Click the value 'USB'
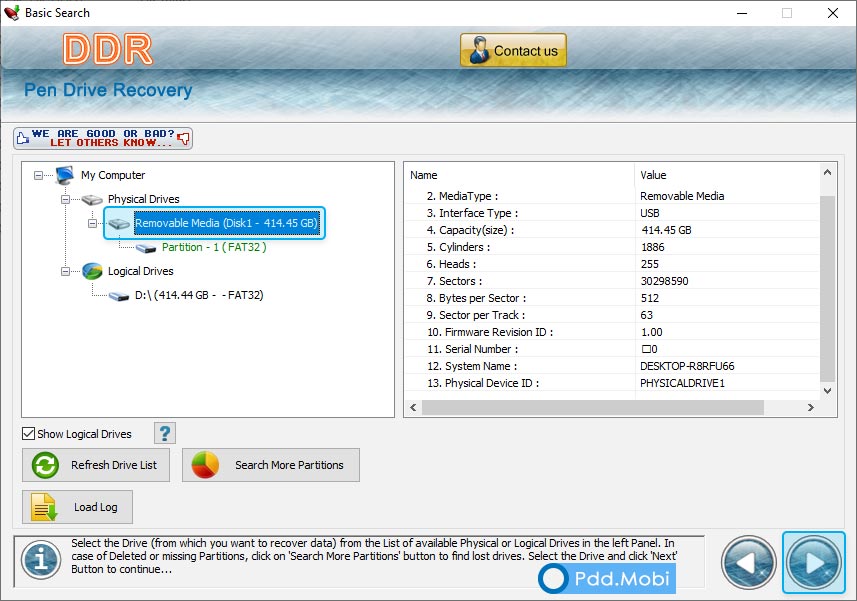The height and width of the screenshot is (601, 857). 650,213
